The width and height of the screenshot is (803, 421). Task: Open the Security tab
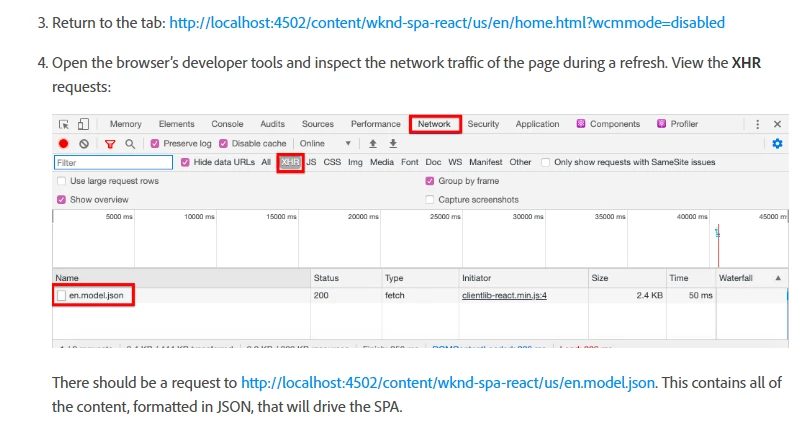pyautogui.click(x=483, y=124)
